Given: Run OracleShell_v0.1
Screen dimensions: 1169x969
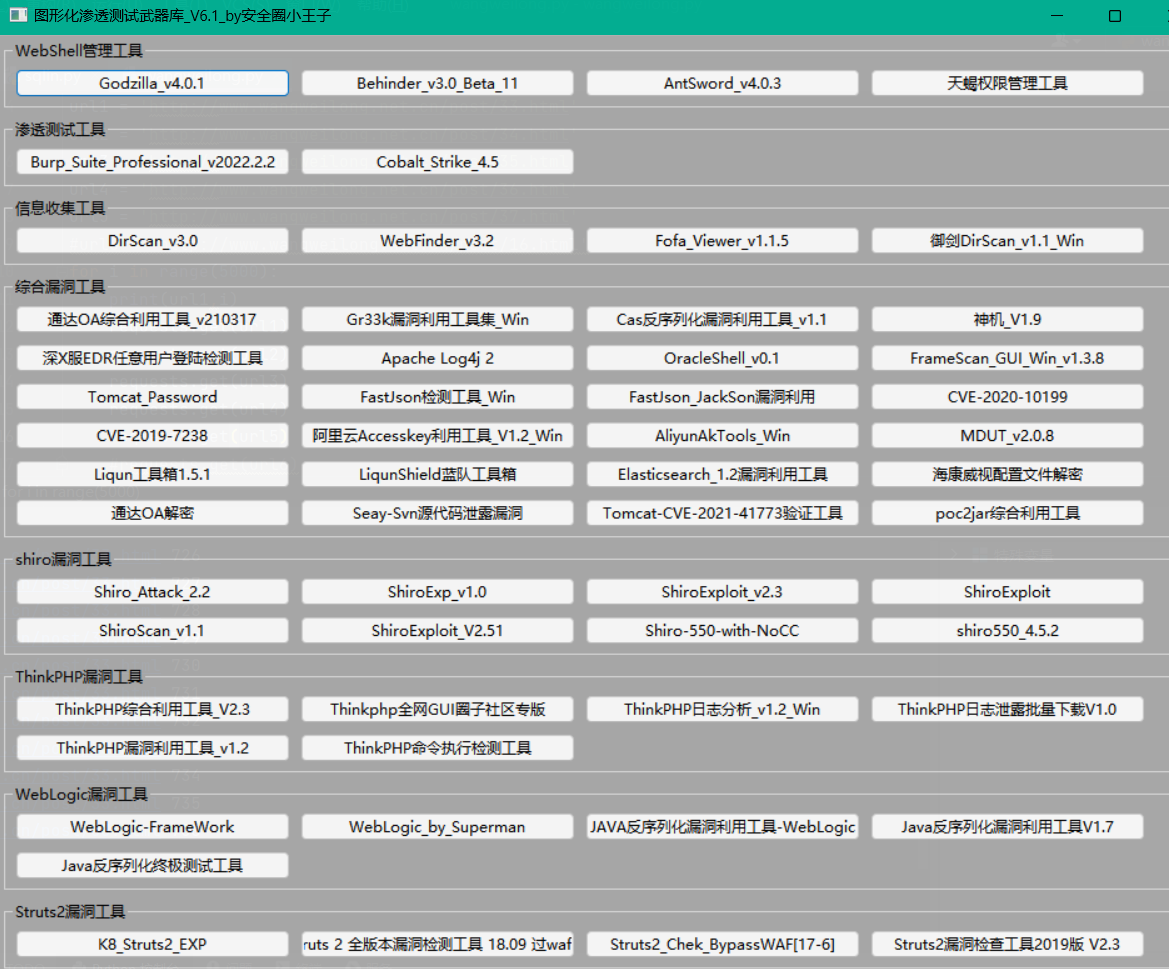Looking at the screenshot, I should (x=722, y=358).
